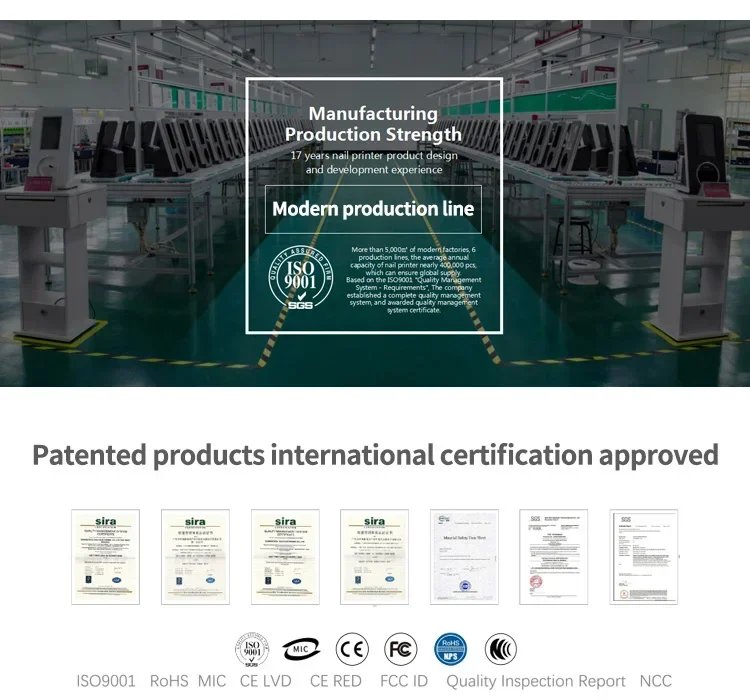Click the 'NCC' label text

(x=656, y=681)
